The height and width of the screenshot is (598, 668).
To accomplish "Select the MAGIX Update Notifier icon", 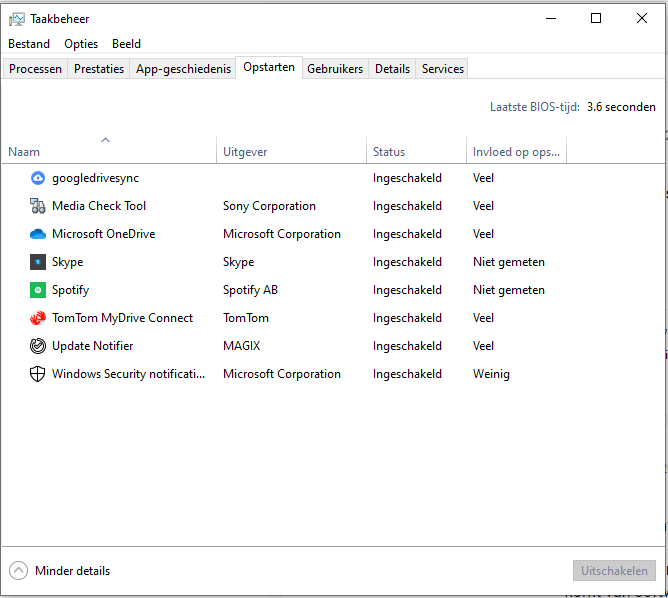I will (38, 346).
